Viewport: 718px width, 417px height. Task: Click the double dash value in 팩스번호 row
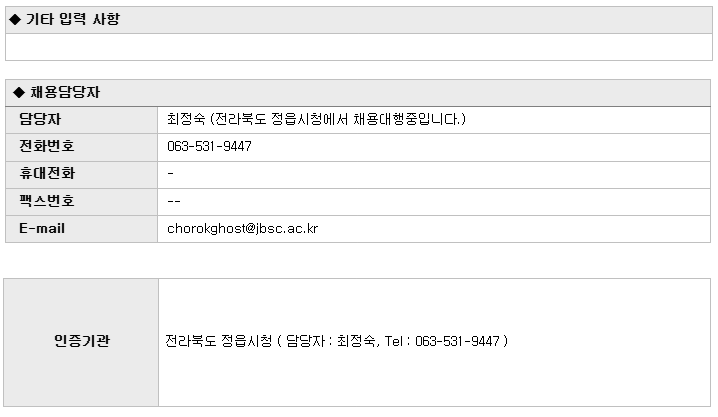(x=174, y=200)
